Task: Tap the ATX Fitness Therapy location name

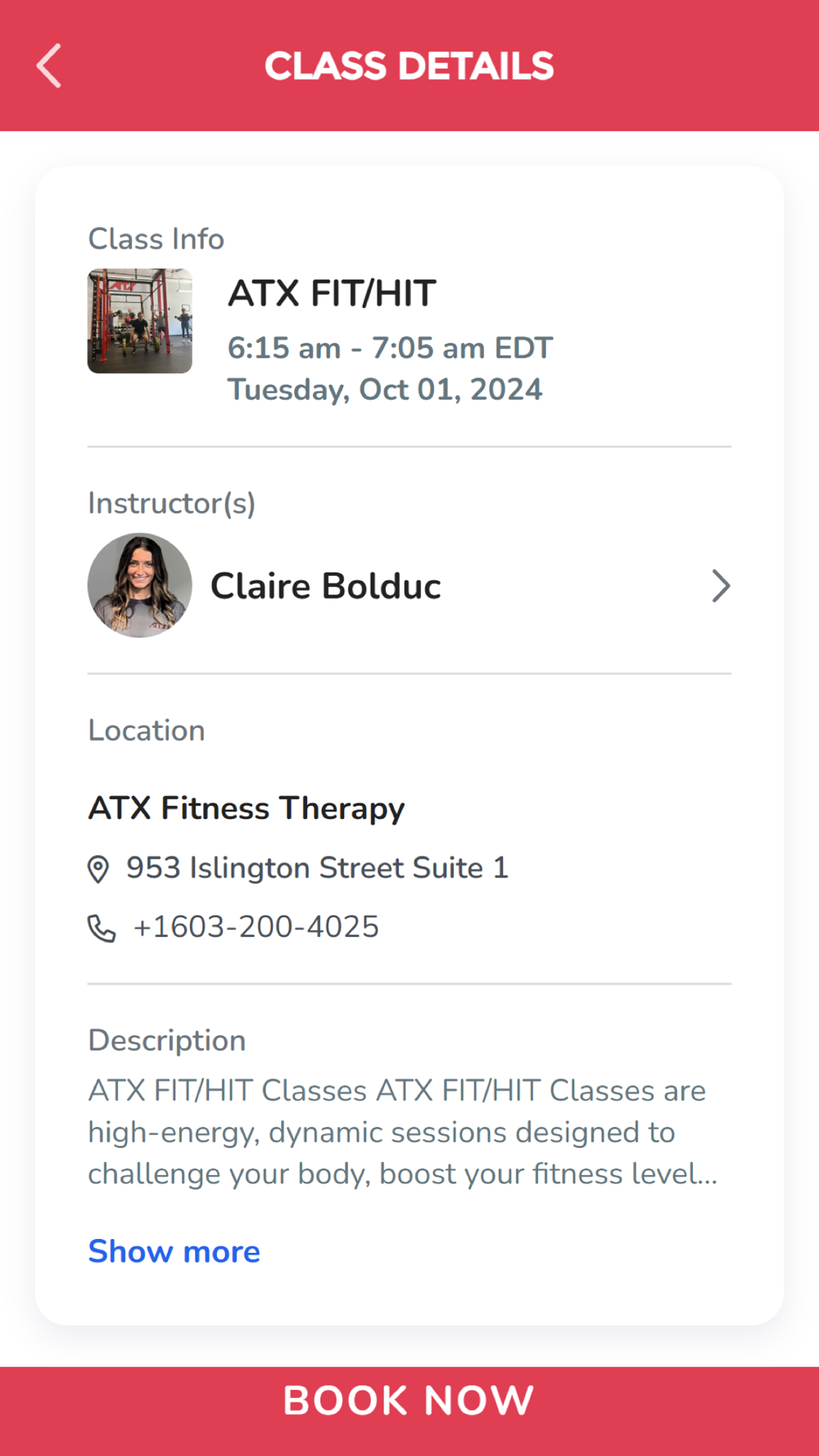Action: 246,808
